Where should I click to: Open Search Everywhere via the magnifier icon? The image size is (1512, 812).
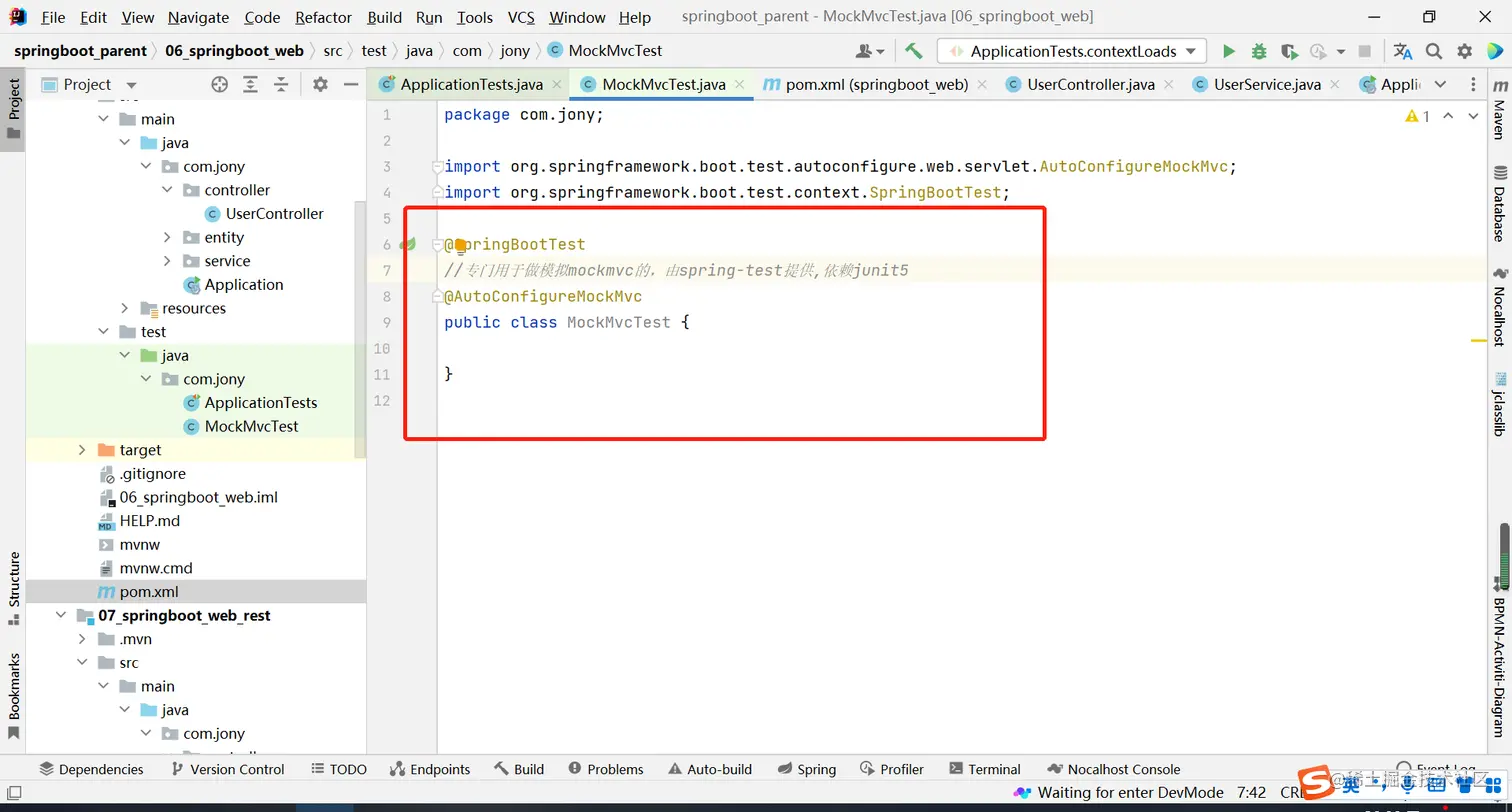pyautogui.click(x=1434, y=51)
